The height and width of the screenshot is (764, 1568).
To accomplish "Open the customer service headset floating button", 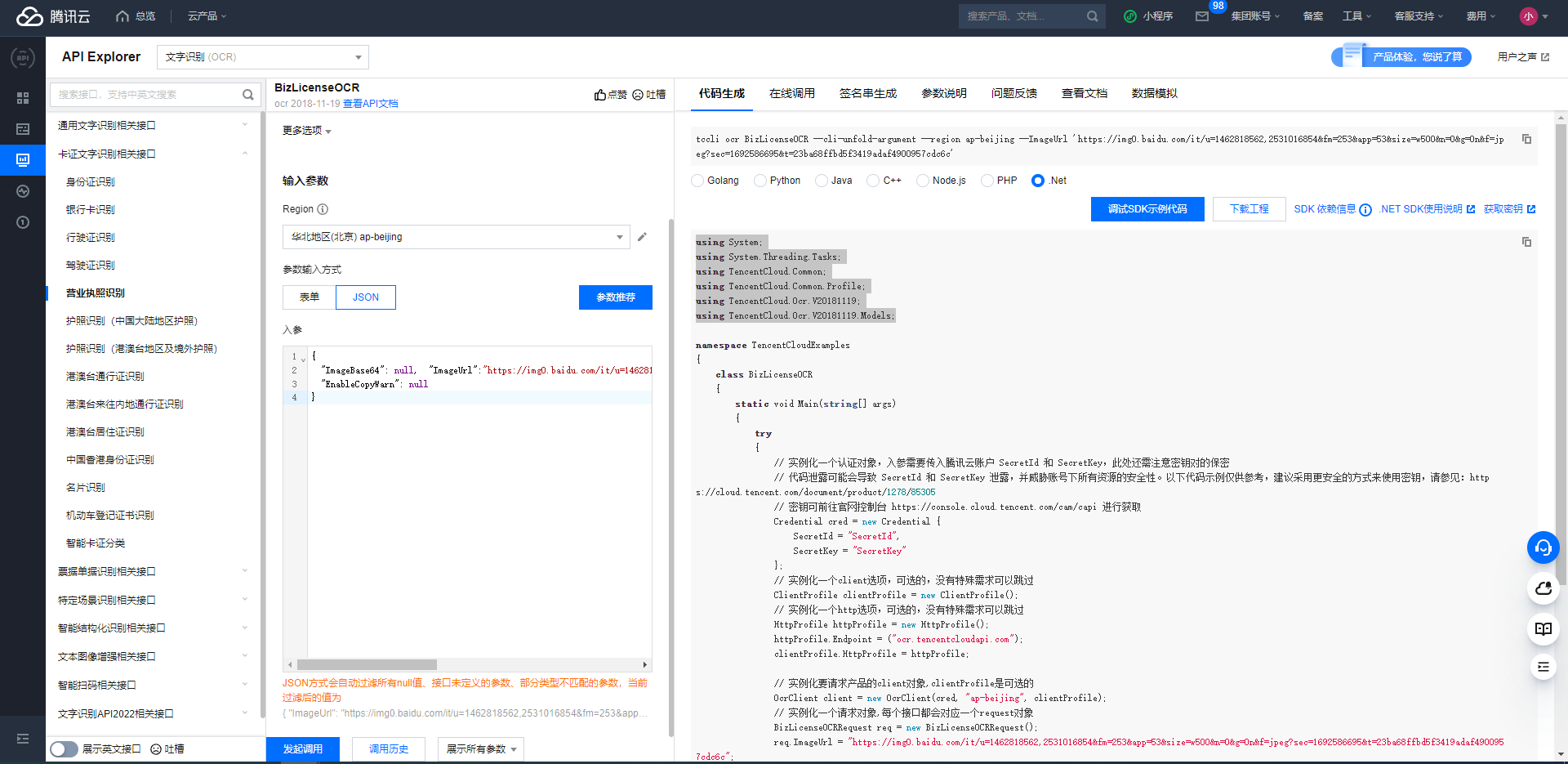I will [1543, 547].
